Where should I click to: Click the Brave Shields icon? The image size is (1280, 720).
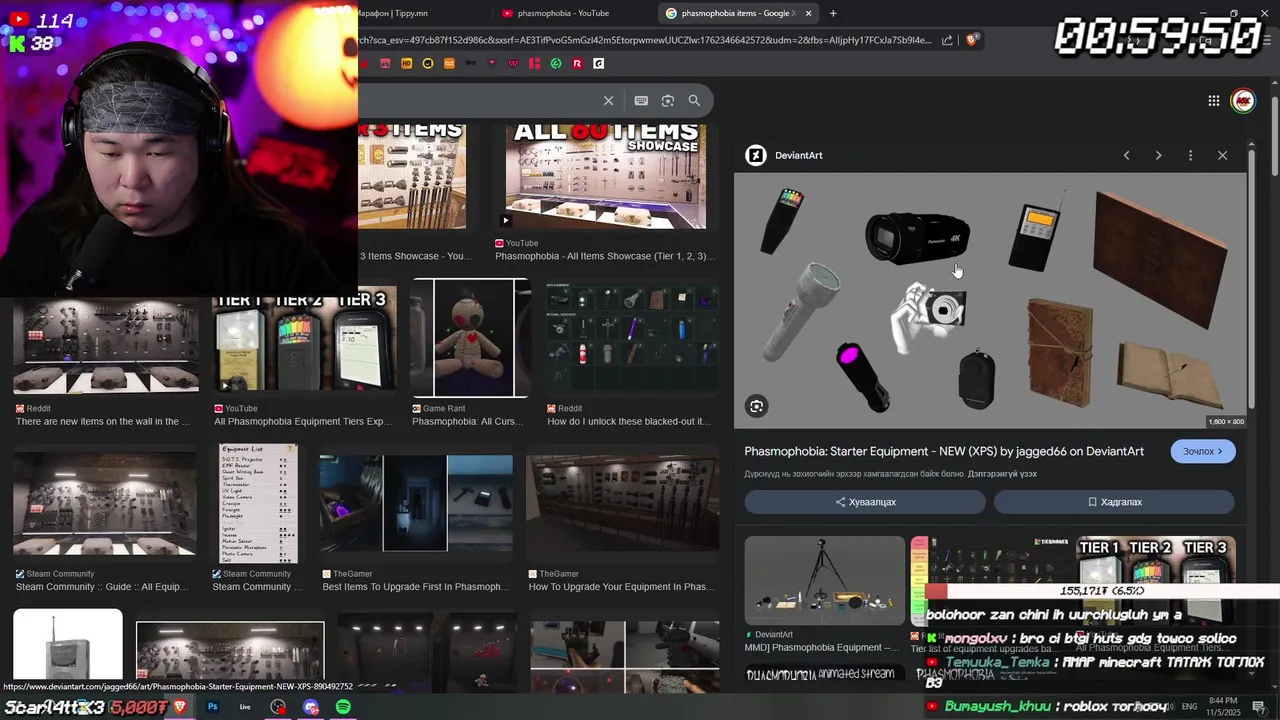pos(971,40)
